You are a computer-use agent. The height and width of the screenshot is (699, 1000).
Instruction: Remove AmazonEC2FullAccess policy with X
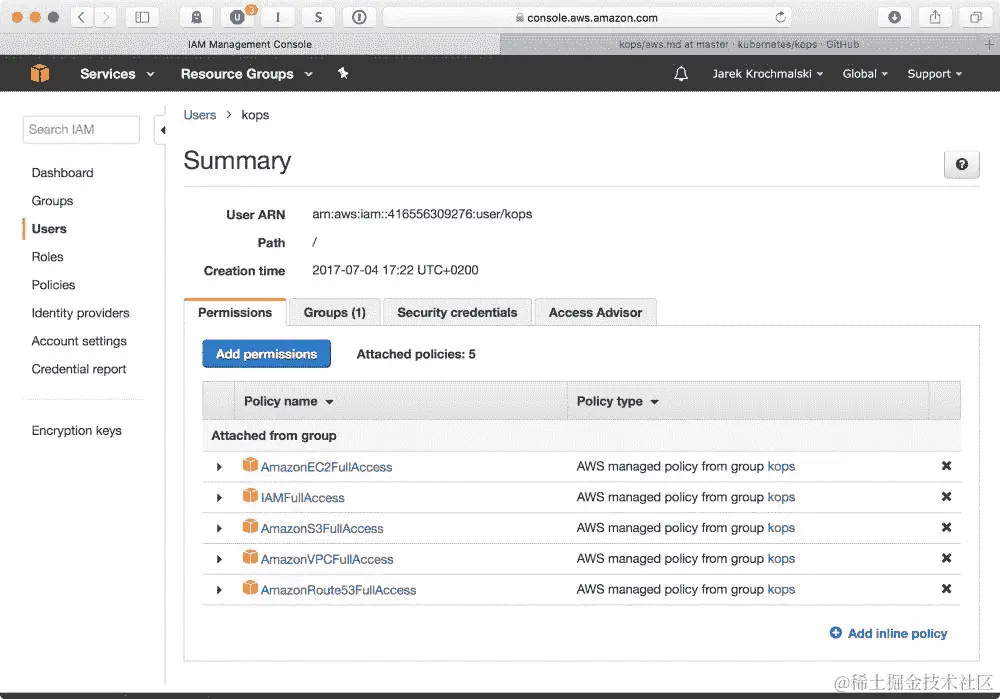[946, 466]
